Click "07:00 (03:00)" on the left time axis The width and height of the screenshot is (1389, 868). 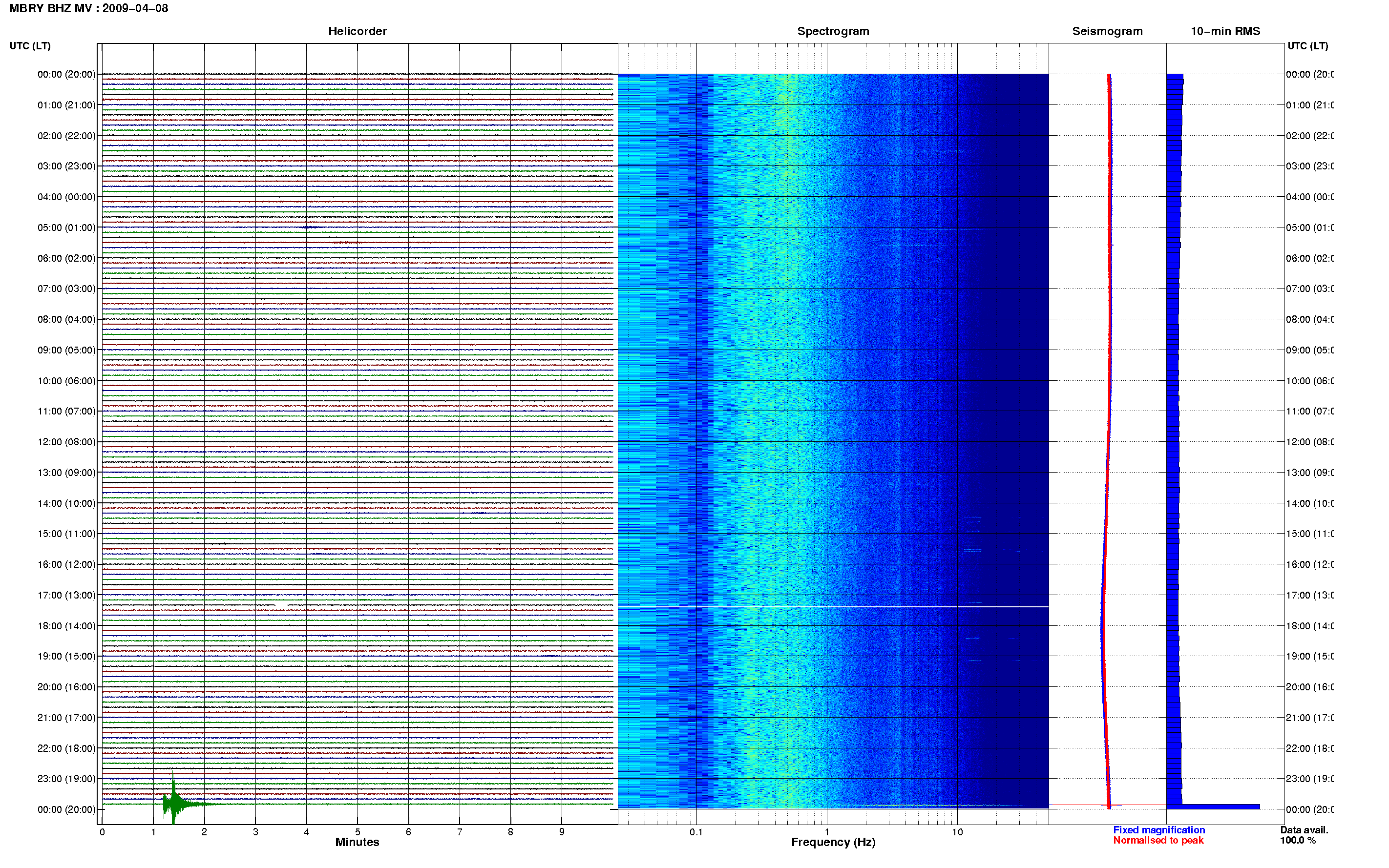(66, 289)
